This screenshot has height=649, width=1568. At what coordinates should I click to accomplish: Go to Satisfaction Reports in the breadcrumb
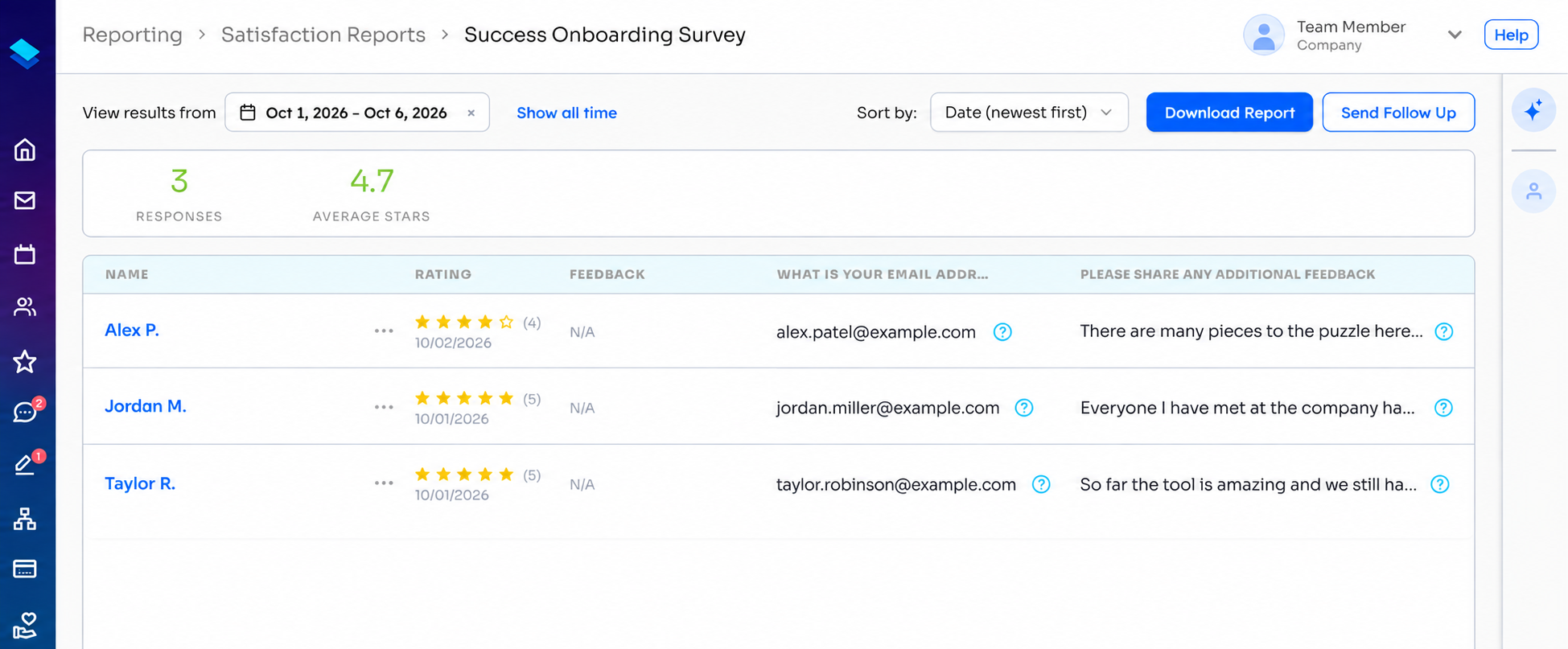click(x=323, y=35)
